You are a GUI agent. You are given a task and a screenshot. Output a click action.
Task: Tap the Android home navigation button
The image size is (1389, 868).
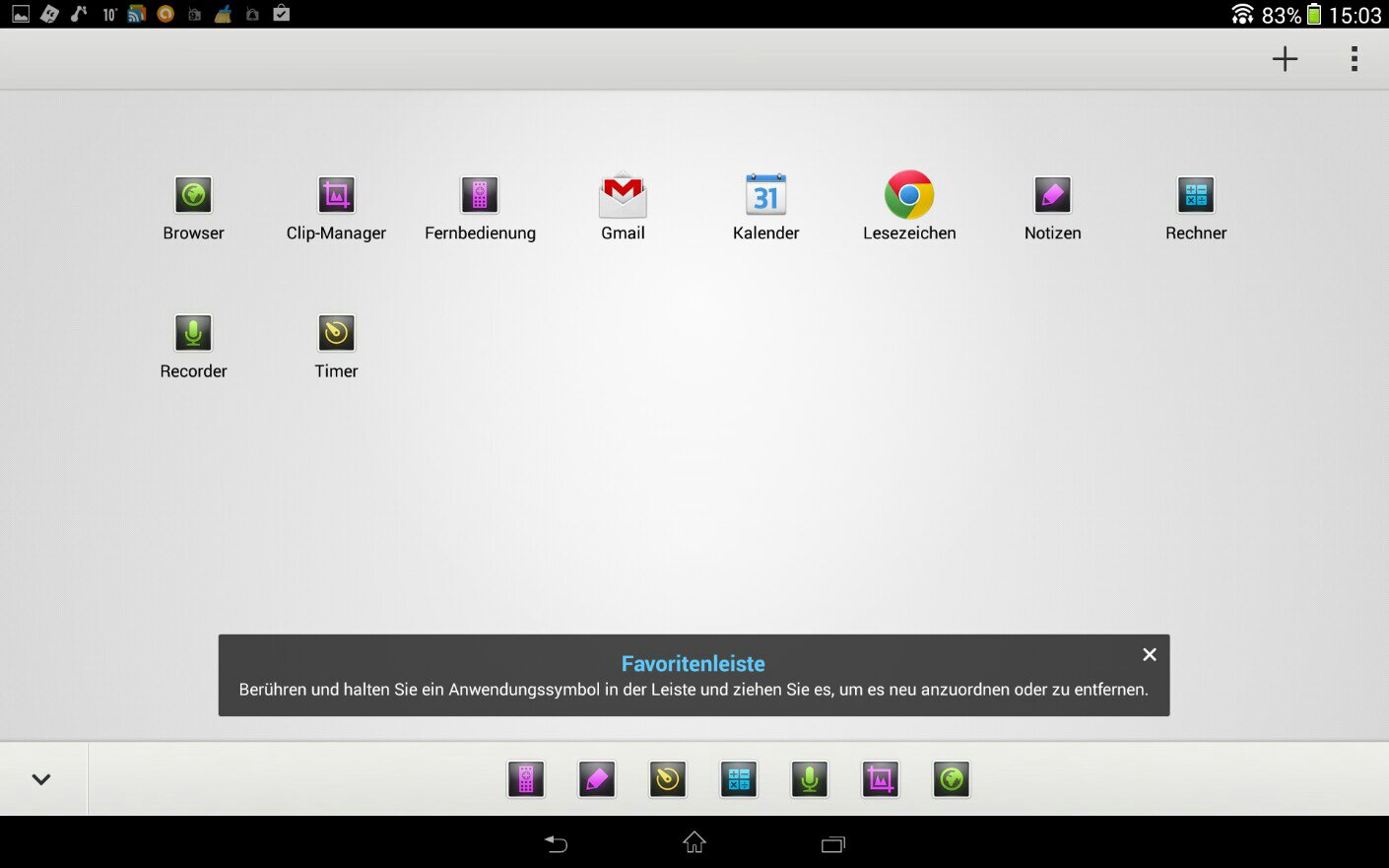click(x=694, y=842)
